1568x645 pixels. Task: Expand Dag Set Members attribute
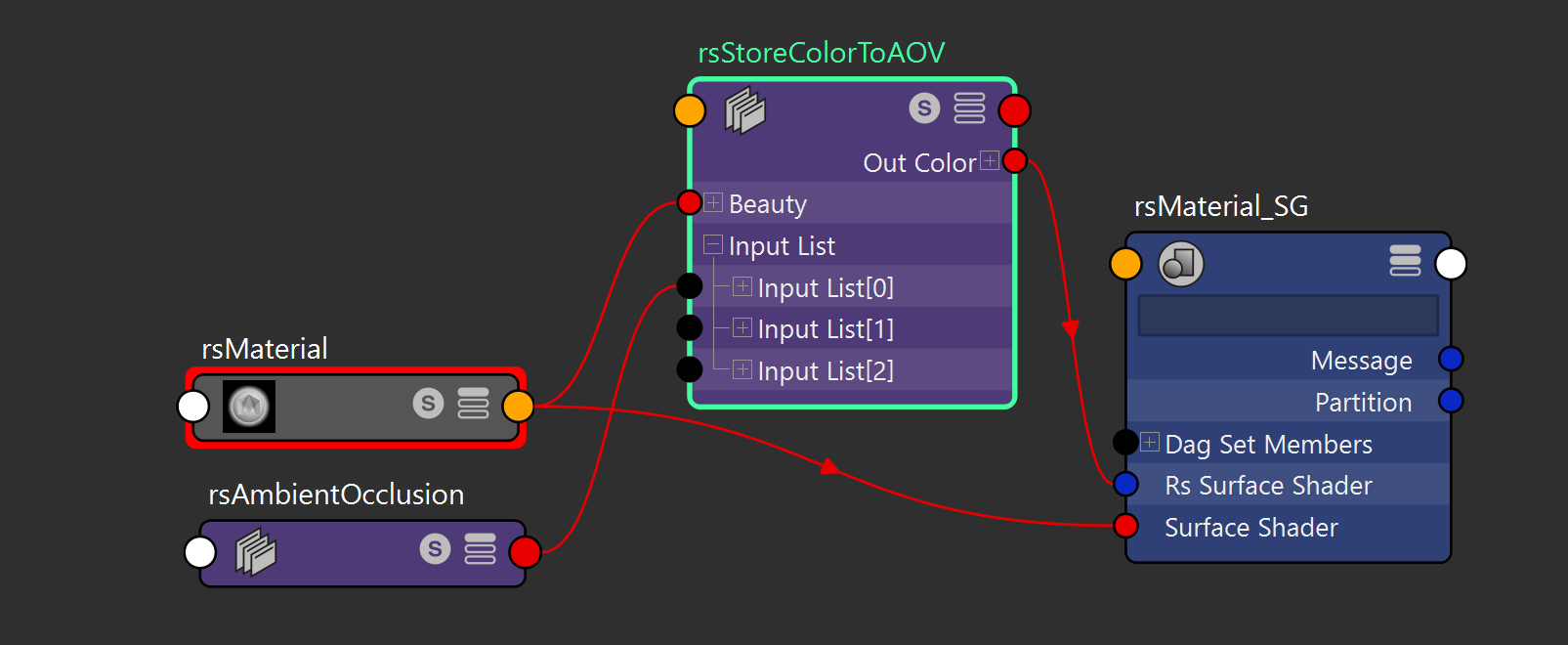1150,443
